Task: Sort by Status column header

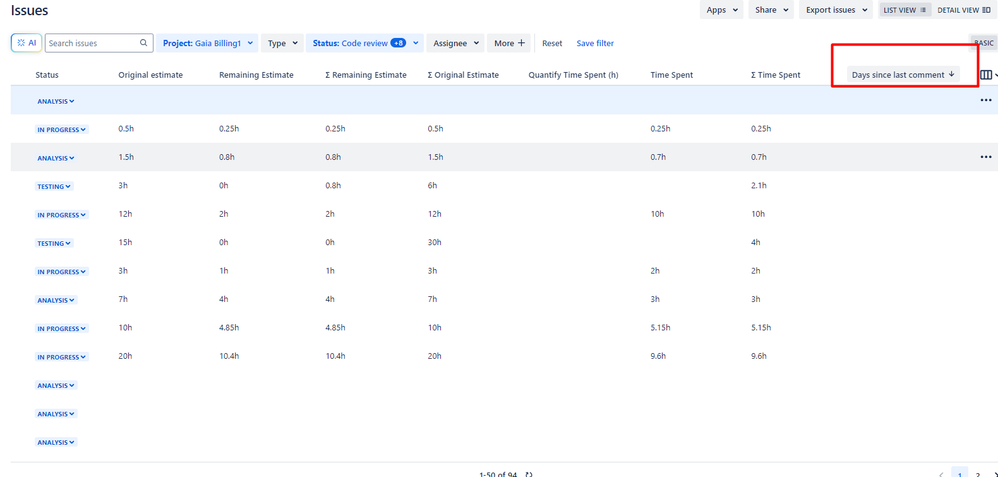Action: pos(47,75)
